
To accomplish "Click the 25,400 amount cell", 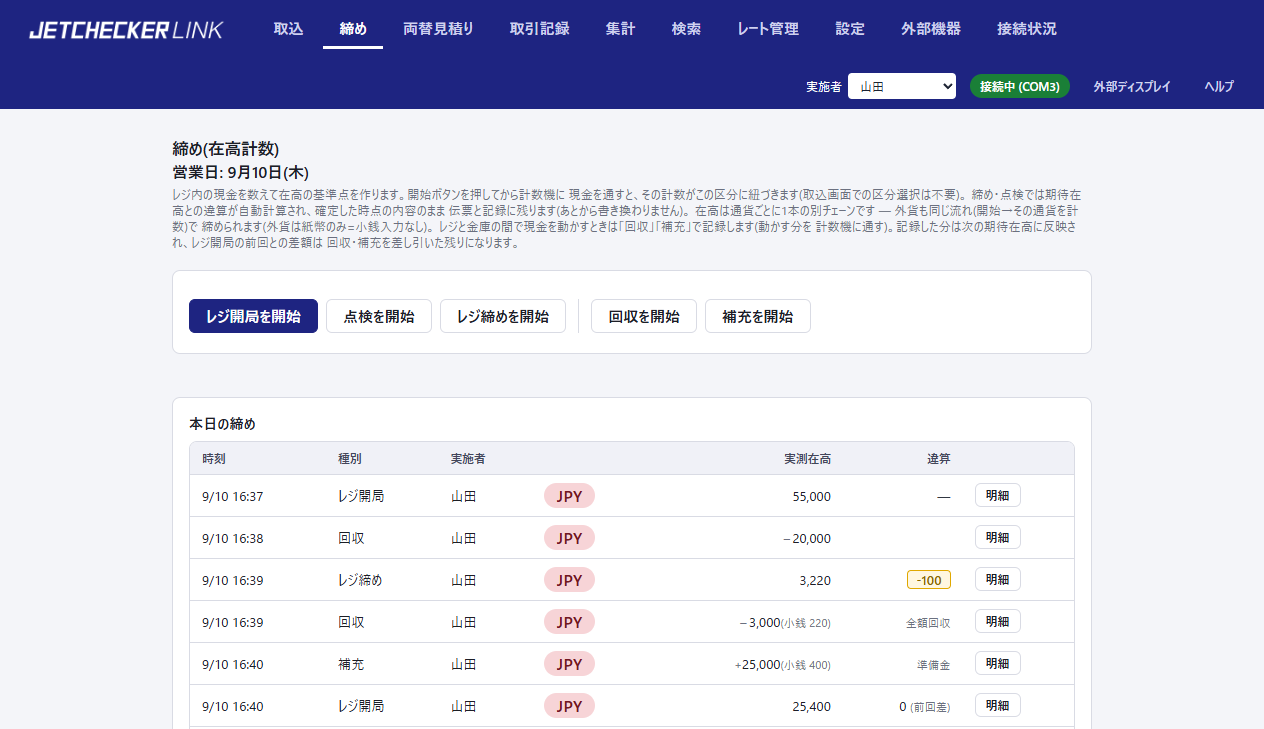I will (810, 706).
